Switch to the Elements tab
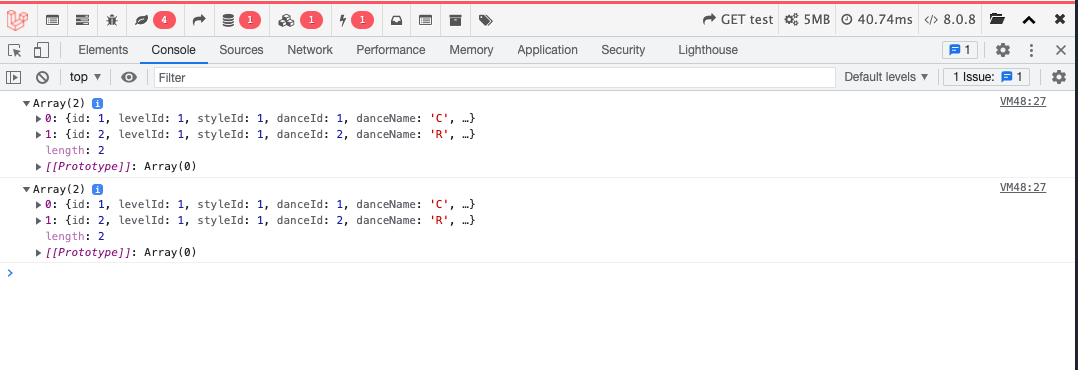The image size is (1078, 370). (x=103, y=50)
